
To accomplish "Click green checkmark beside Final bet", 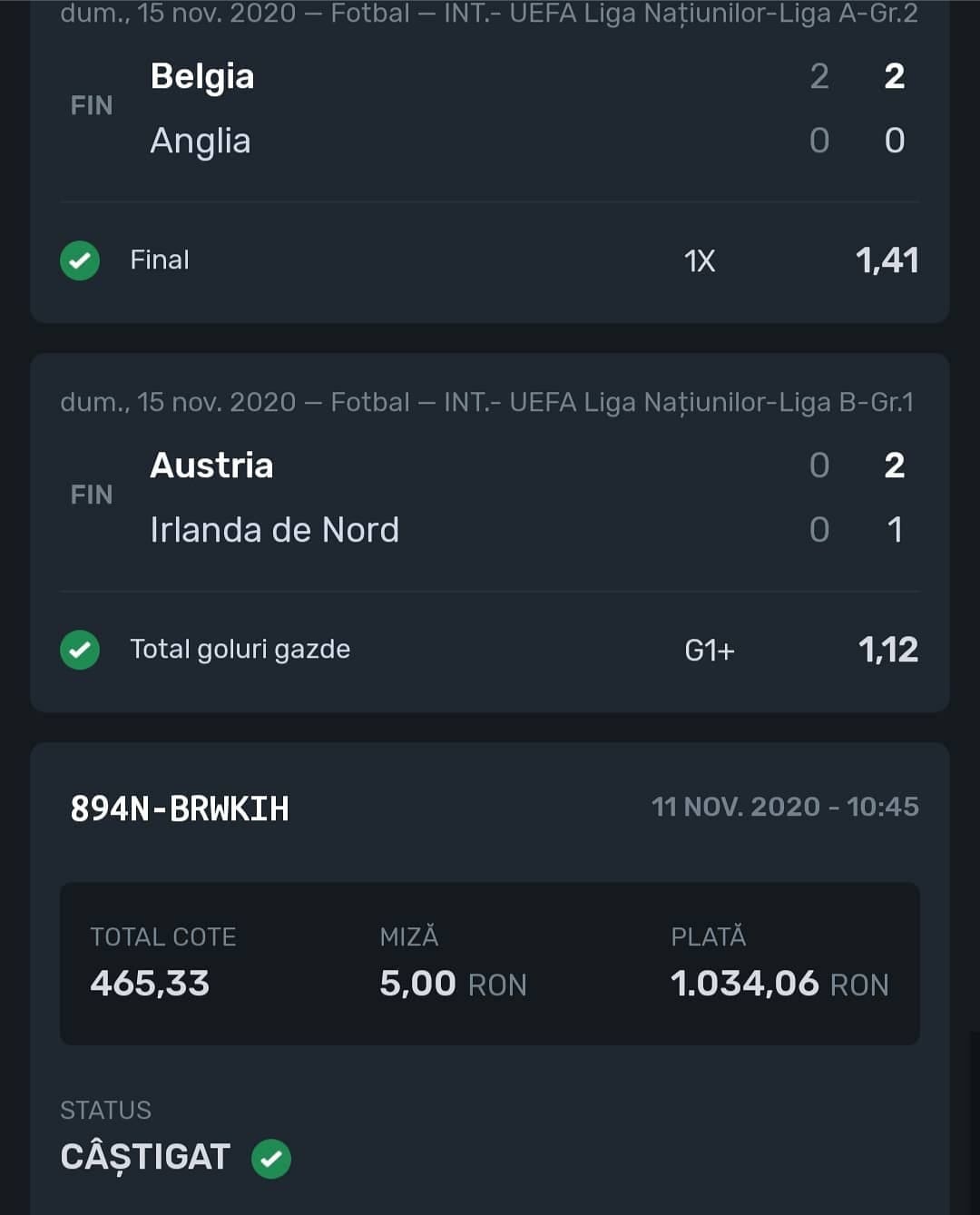I will click(x=80, y=260).
